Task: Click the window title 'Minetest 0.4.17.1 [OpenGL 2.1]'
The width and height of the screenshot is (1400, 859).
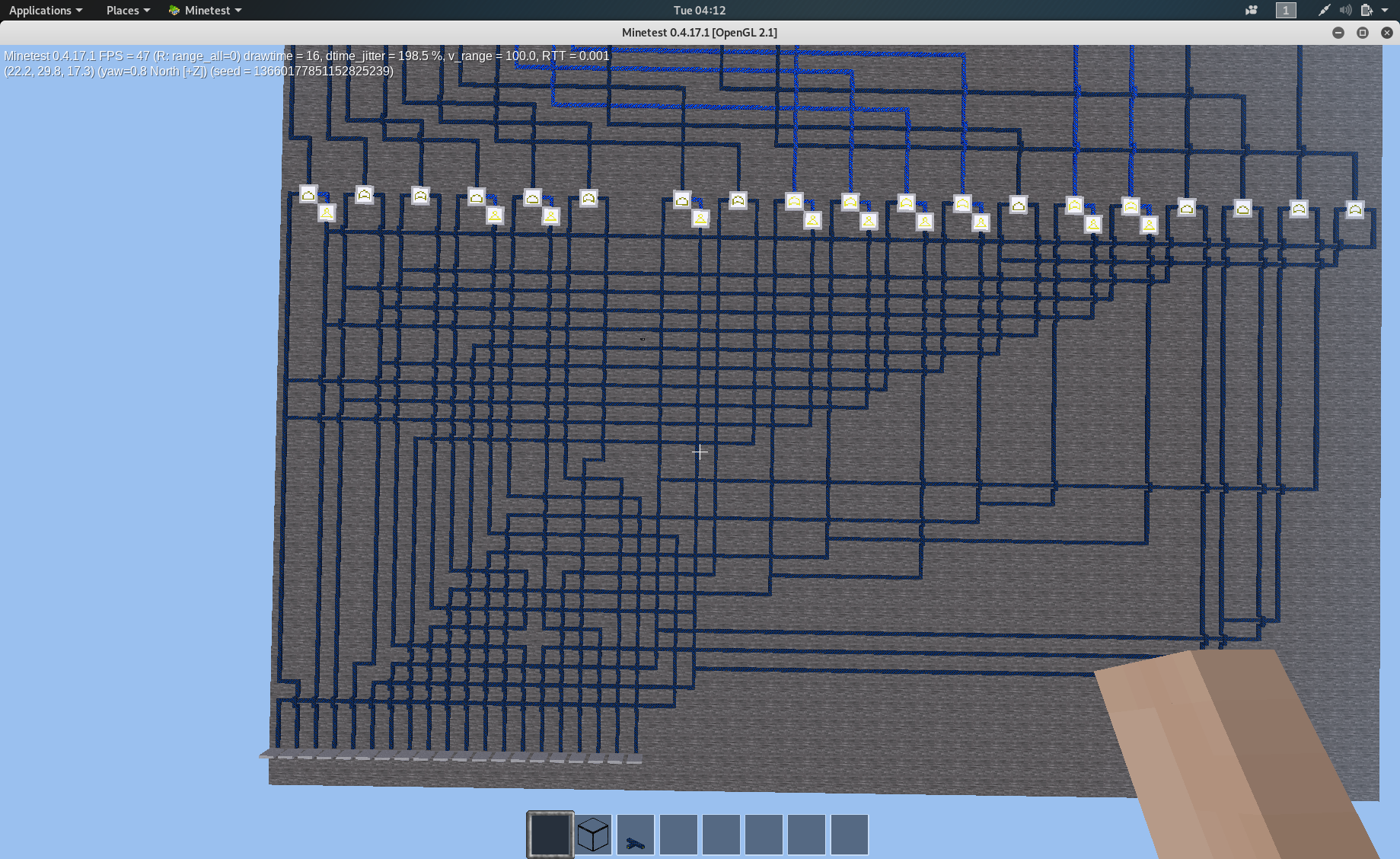Action: coord(700,33)
